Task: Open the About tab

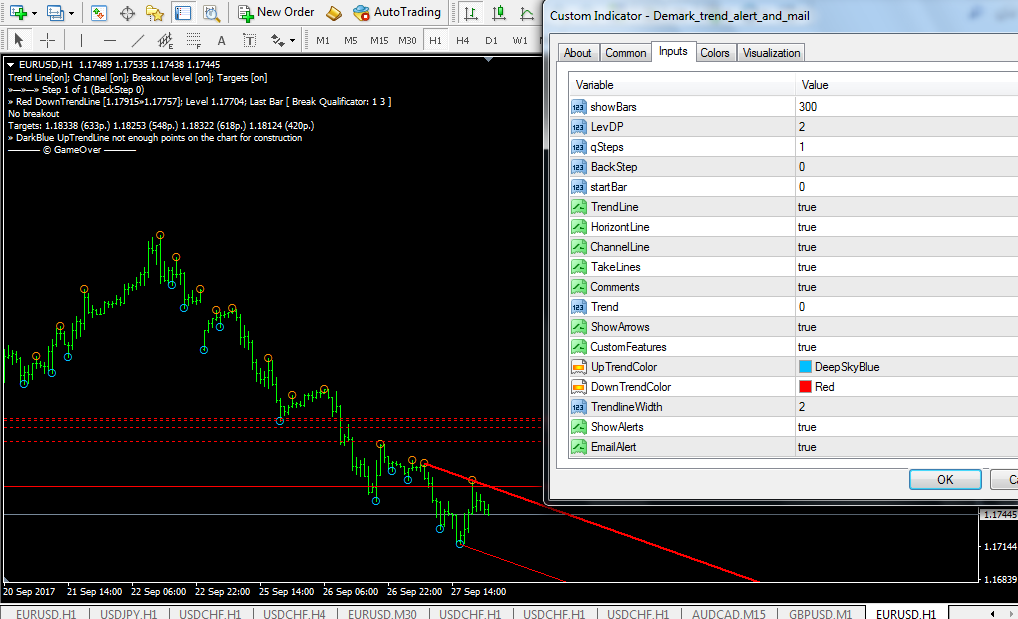Action: click(577, 53)
